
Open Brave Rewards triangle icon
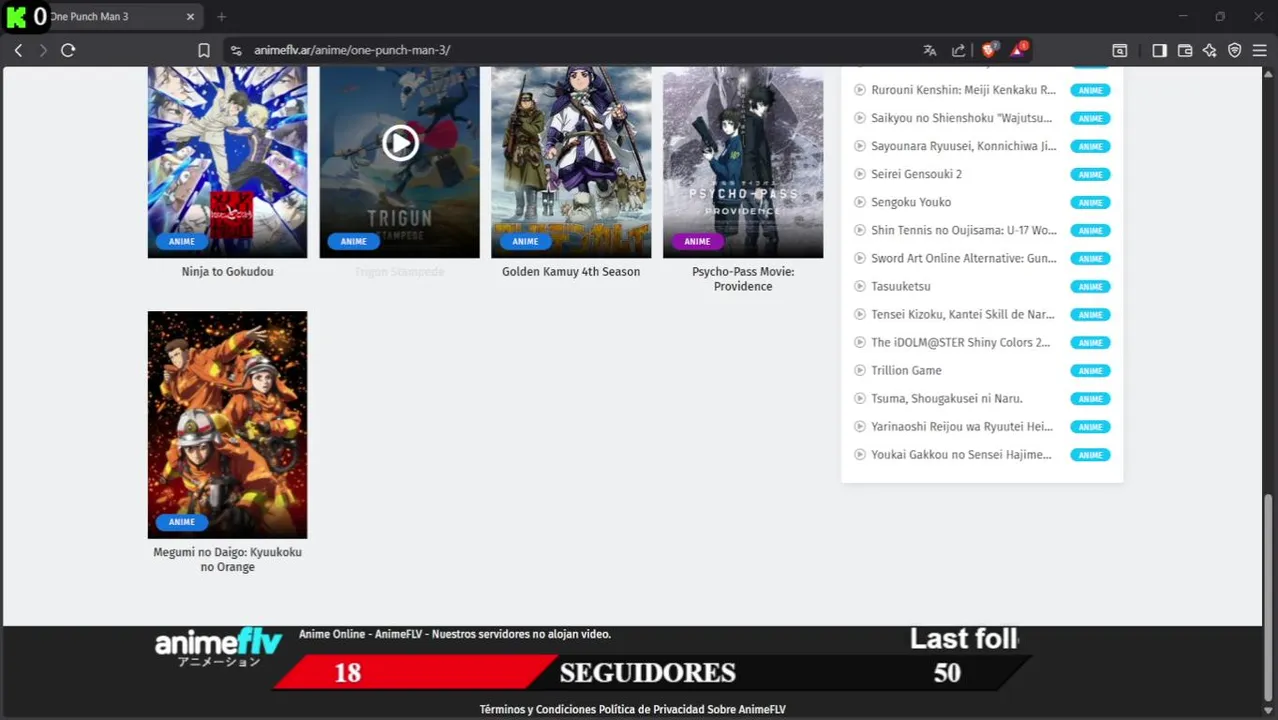[1019, 50]
